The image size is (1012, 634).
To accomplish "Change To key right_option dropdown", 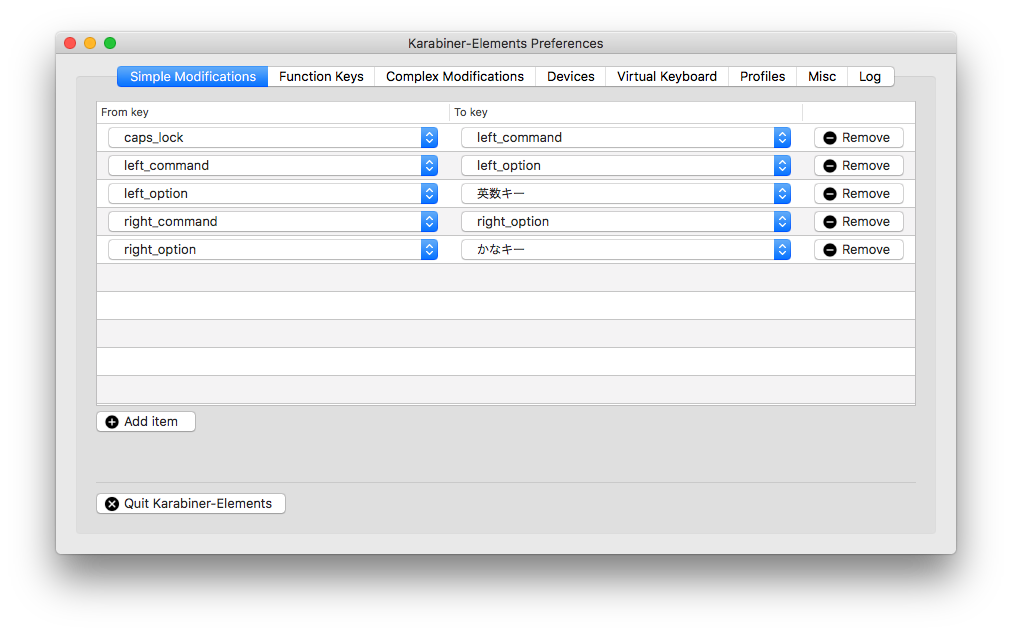I will point(626,221).
